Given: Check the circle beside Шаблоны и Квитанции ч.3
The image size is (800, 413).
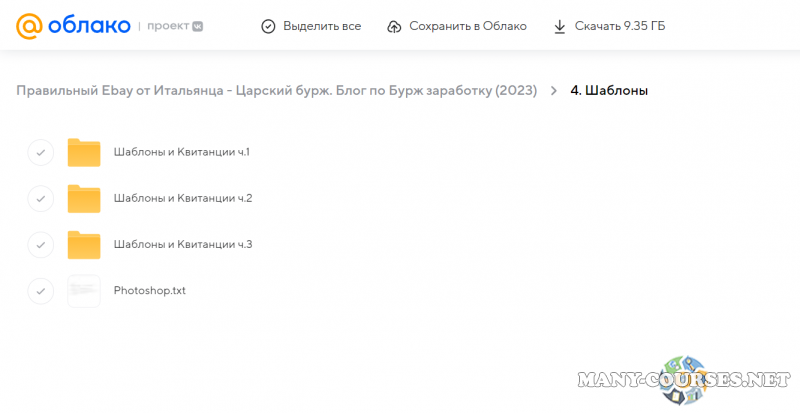Looking at the screenshot, I should point(40,244).
